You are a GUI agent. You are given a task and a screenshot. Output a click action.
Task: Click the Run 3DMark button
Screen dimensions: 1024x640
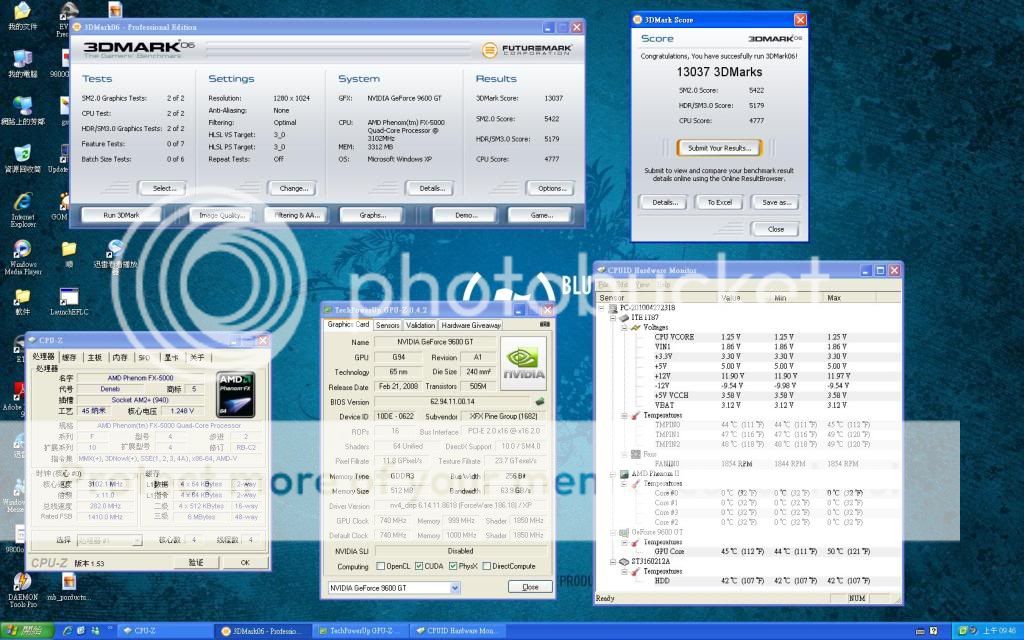[x=121, y=215]
